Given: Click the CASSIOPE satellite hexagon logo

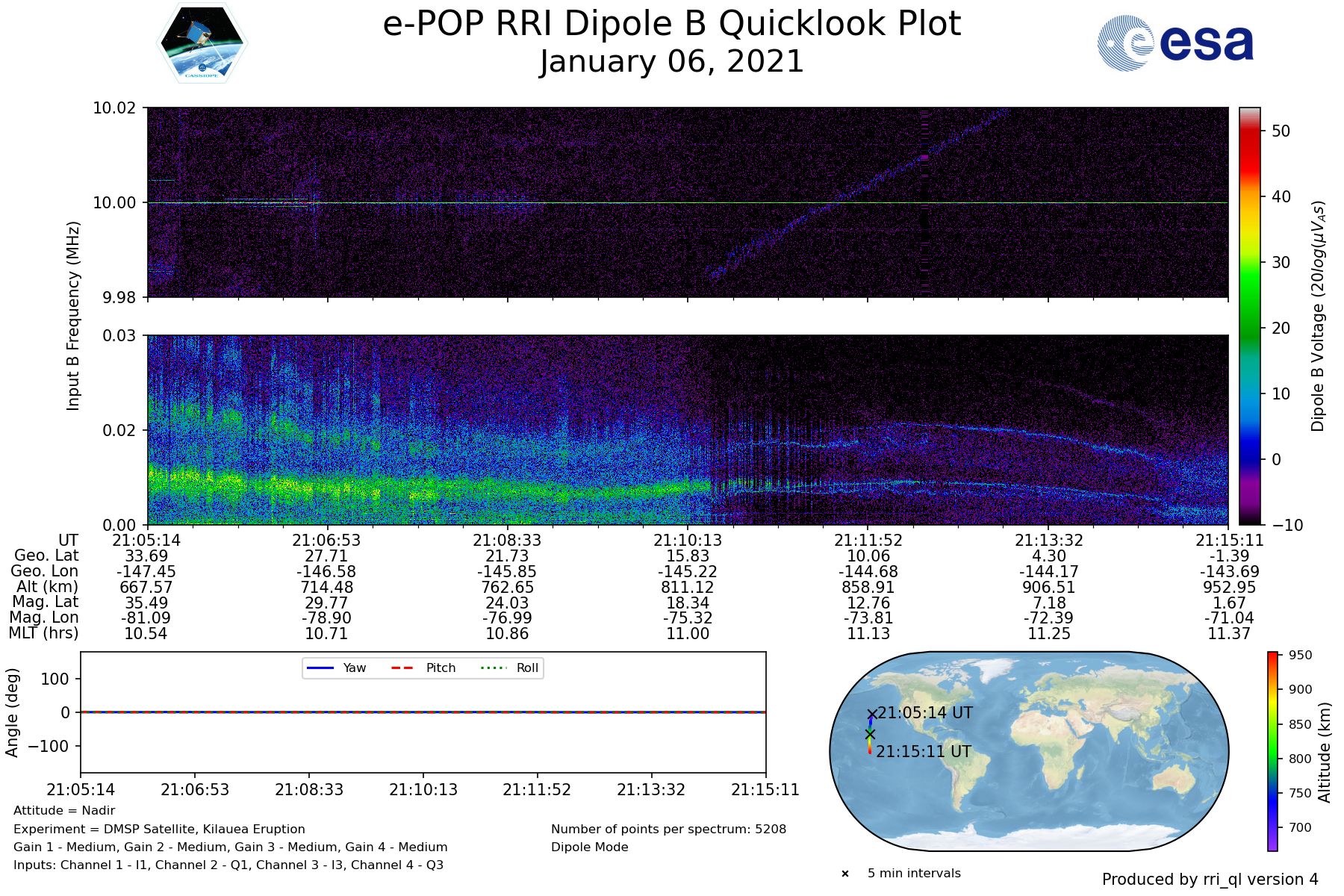Looking at the screenshot, I should 202,43.
